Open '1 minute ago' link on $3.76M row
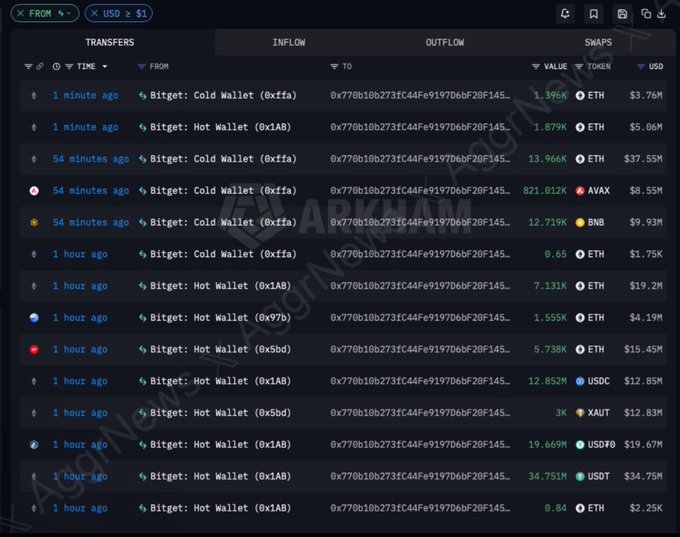This screenshot has width=680, height=537. pyautogui.click(x=85, y=95)
